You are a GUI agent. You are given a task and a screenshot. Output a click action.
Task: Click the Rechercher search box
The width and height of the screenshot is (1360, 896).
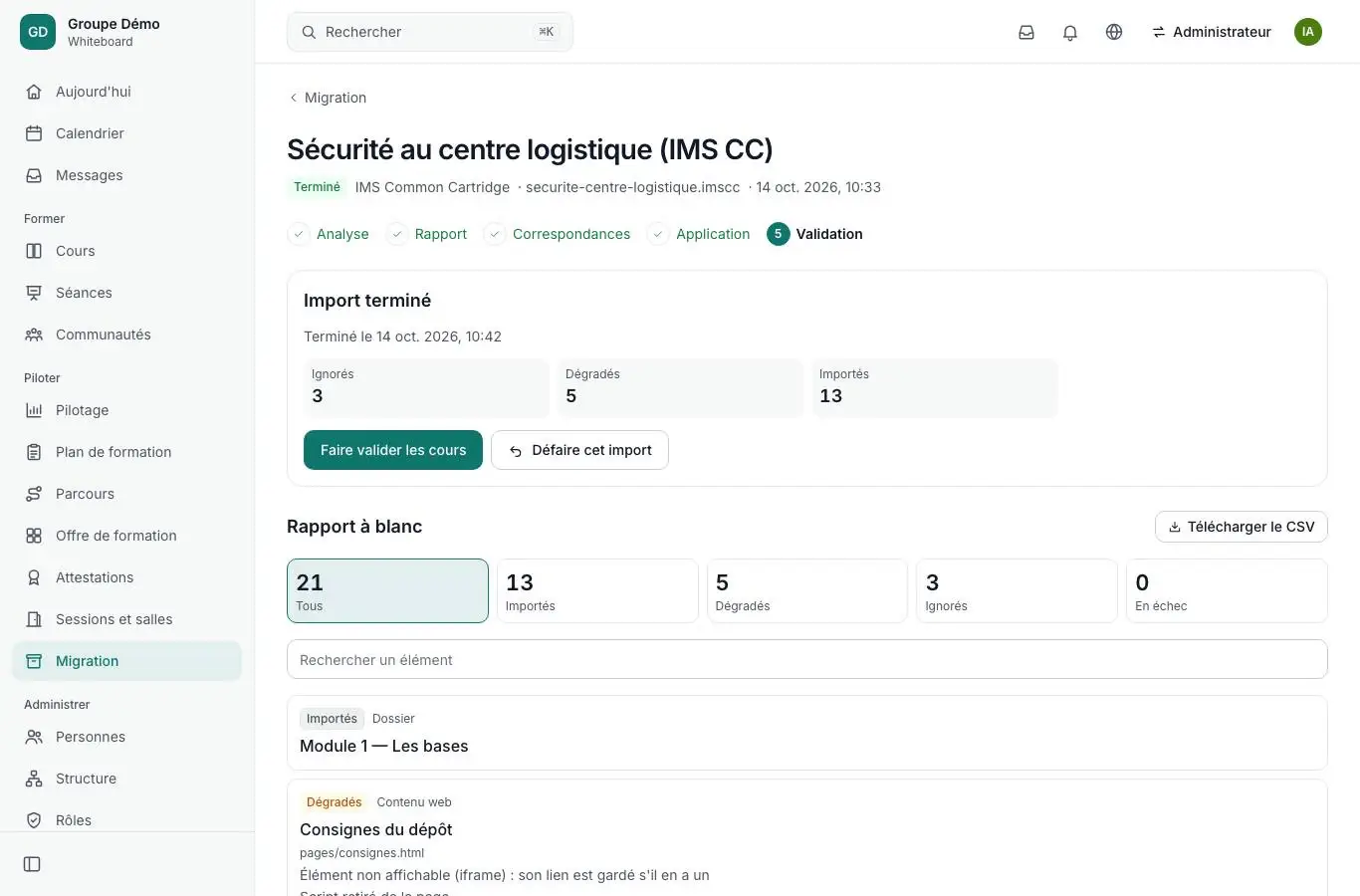(430, 32)
